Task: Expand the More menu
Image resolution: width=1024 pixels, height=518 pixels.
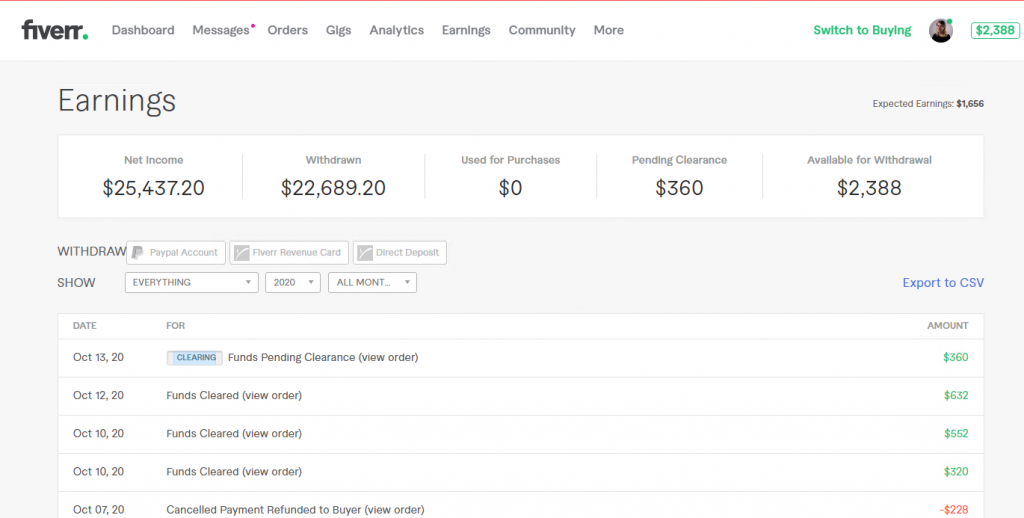Action: (609, 30)
